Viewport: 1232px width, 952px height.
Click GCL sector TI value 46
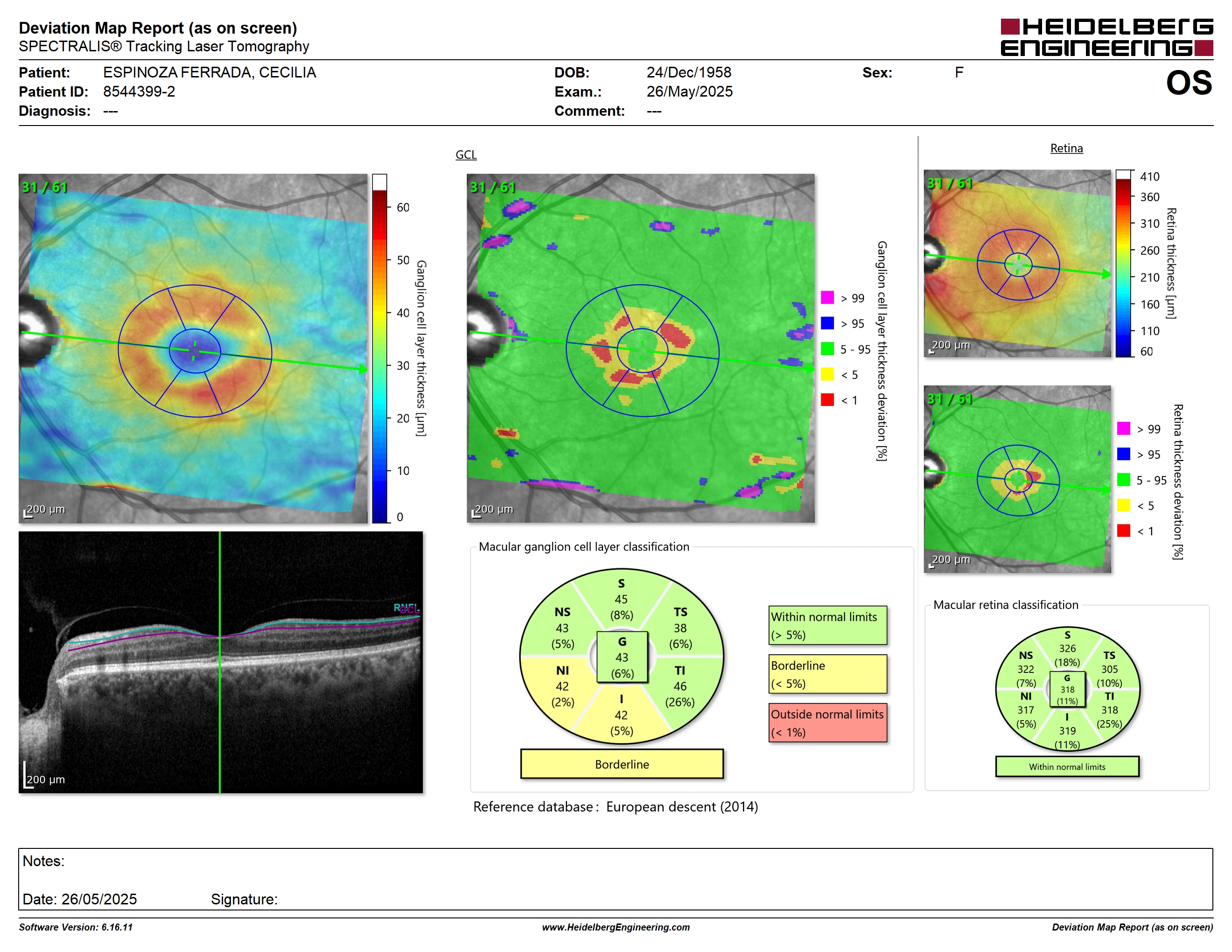[x=680, y=686]
